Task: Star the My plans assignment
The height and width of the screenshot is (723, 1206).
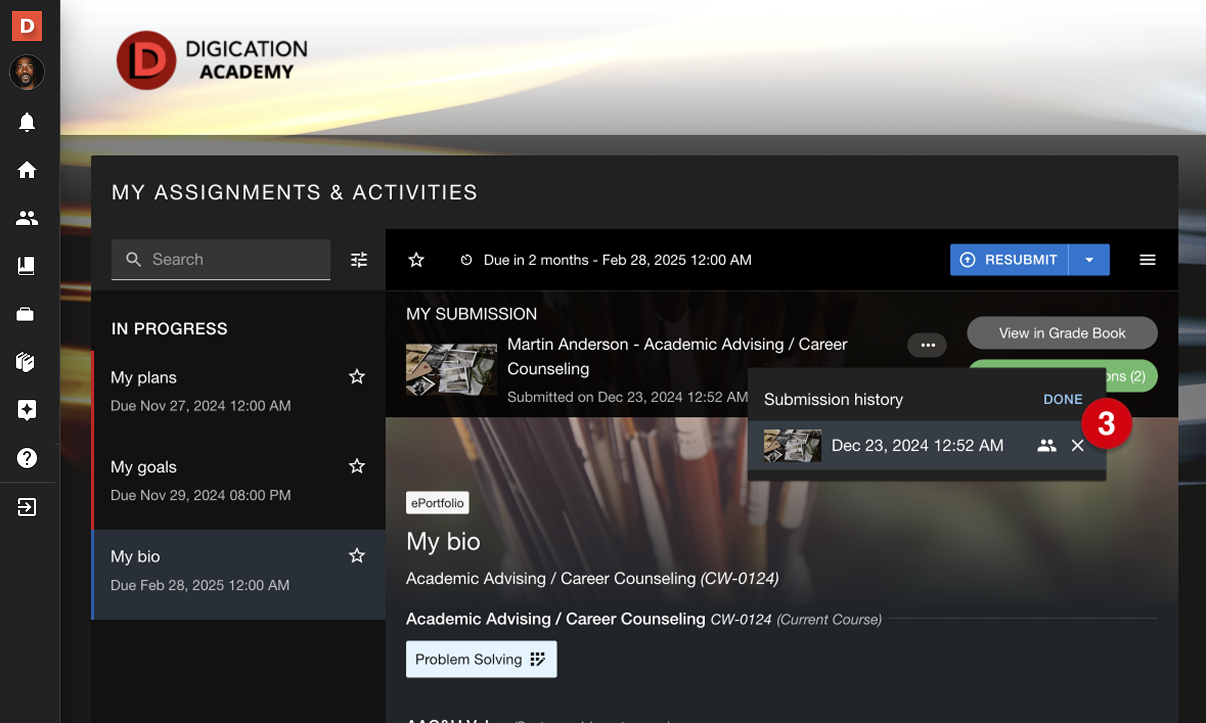Action: click(357, 377)
